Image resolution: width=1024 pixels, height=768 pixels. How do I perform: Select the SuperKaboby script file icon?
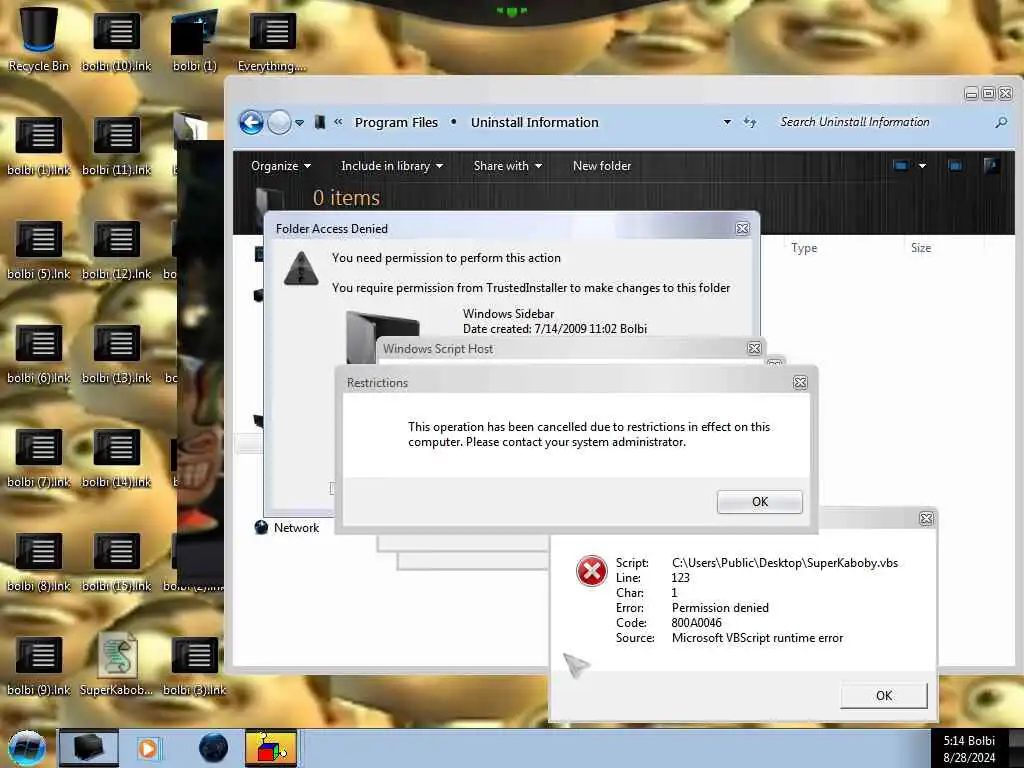117,665
